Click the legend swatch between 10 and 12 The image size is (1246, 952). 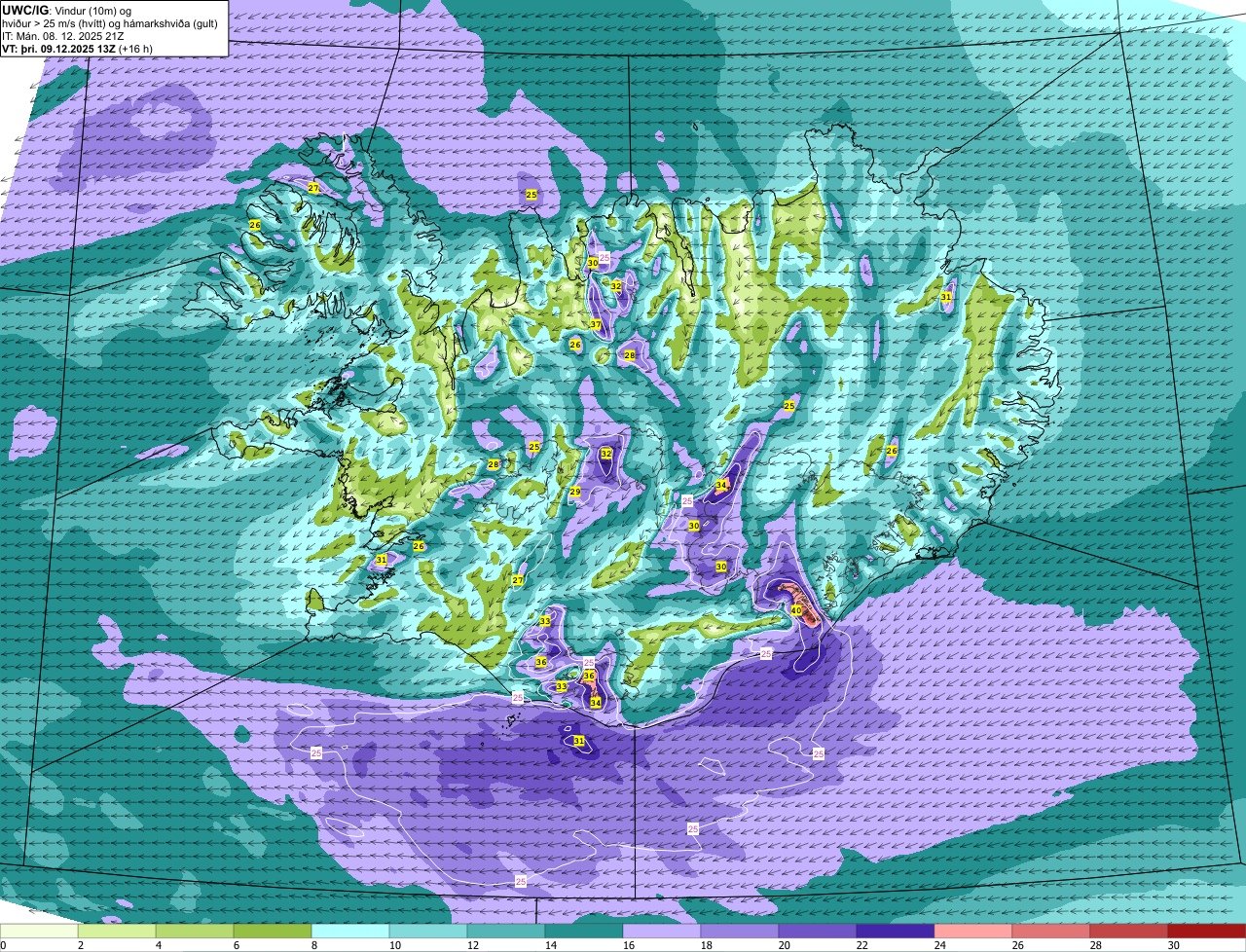pos(428,932)
